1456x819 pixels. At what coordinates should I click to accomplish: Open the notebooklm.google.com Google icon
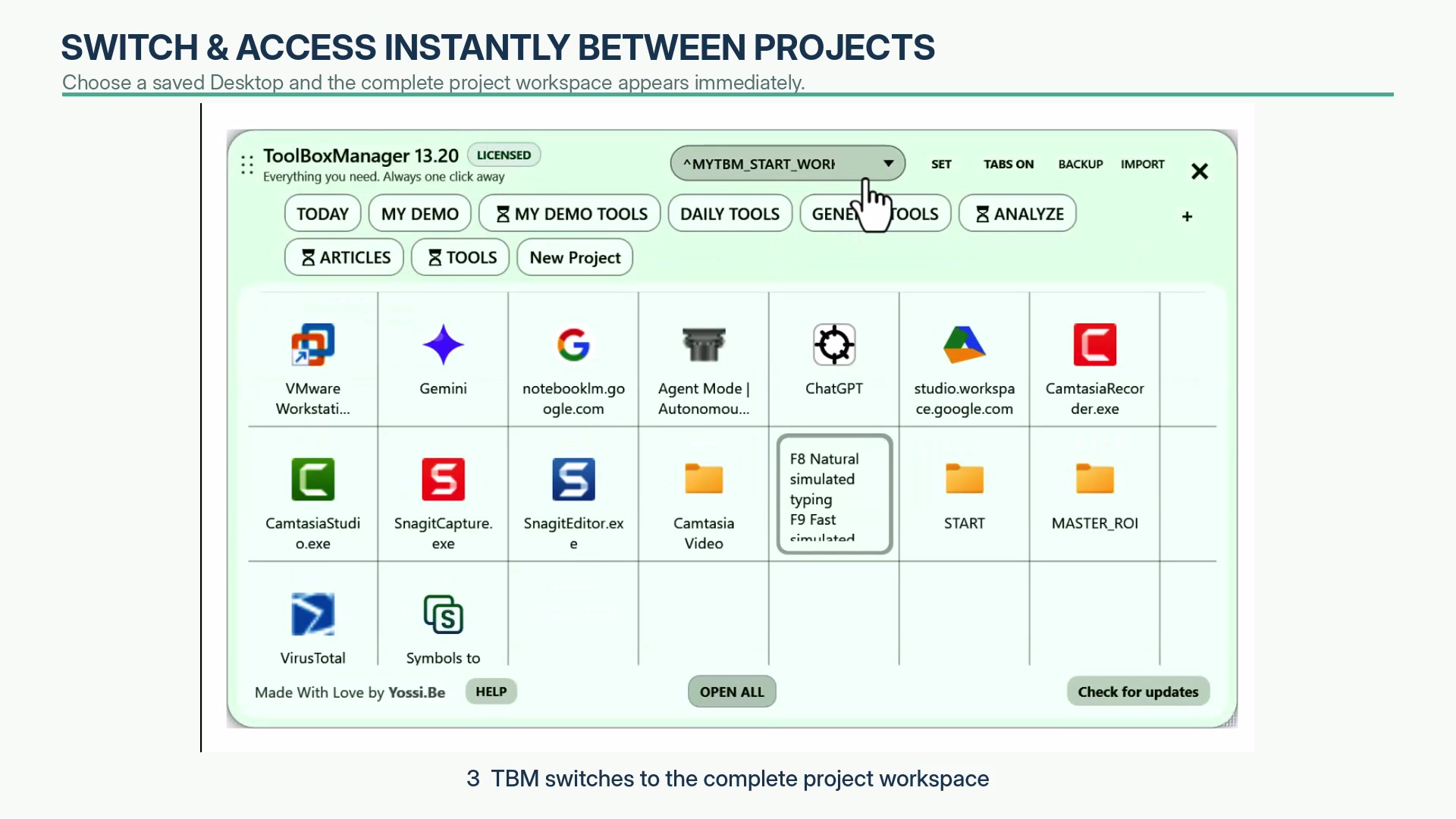(x=573, y=345)
